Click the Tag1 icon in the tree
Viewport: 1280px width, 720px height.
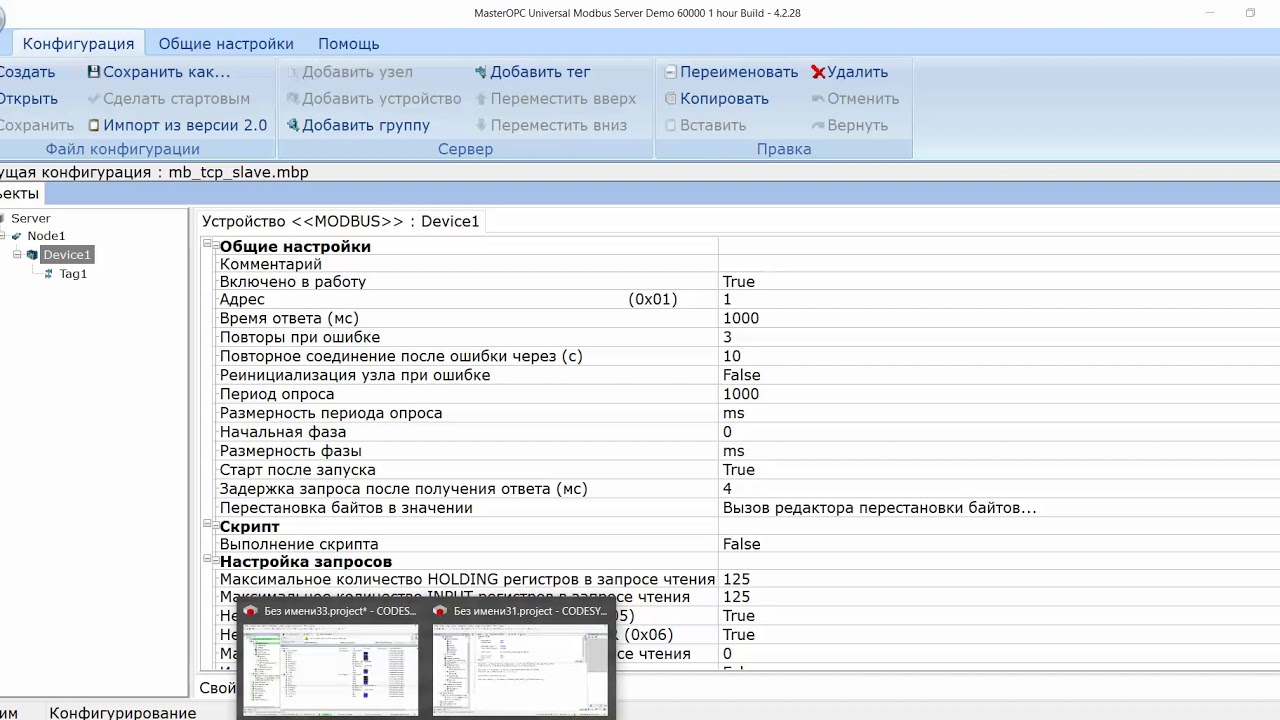(x=49, y=274)
